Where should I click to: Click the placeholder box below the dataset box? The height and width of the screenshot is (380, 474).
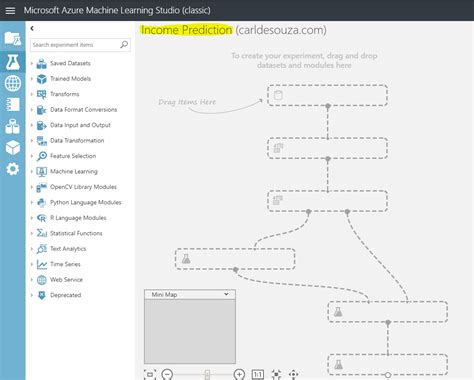point(327,148)
